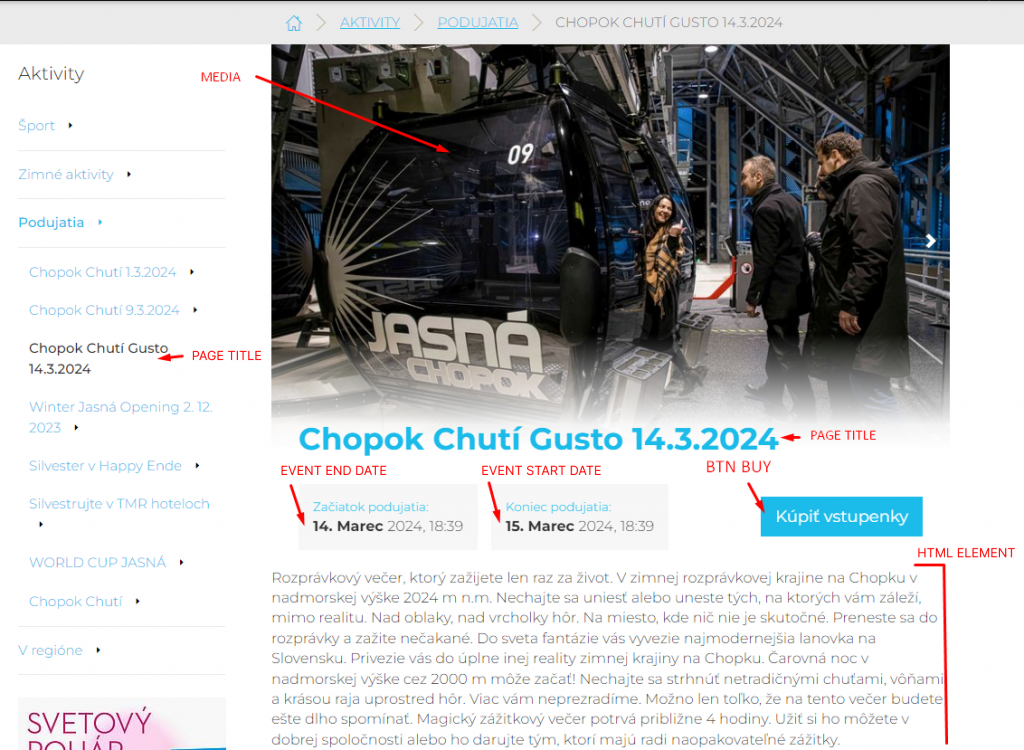Open Silvestrujte v TMR hoteloch menu item
This screenshot has width=1024, height=750.
119,504
